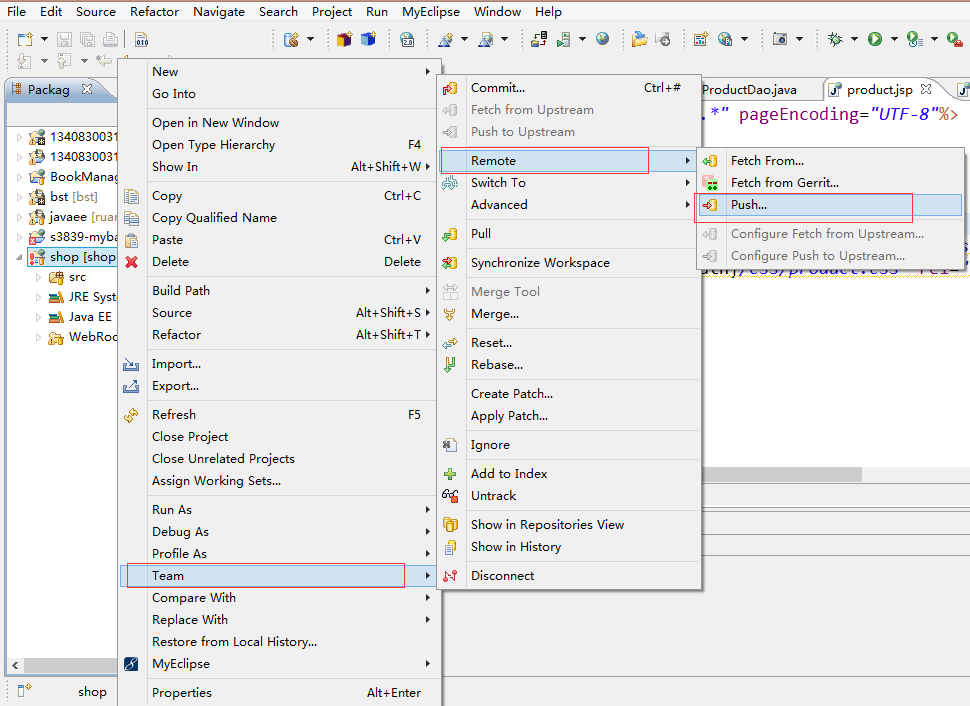Click the Merge branch icon
970x706 pixels.
450,314
